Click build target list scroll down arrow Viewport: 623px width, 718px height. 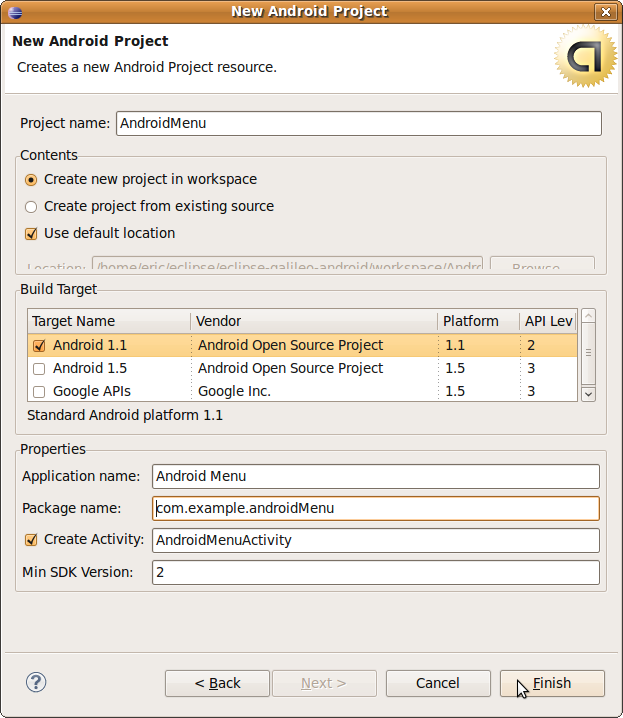(588, 394)
